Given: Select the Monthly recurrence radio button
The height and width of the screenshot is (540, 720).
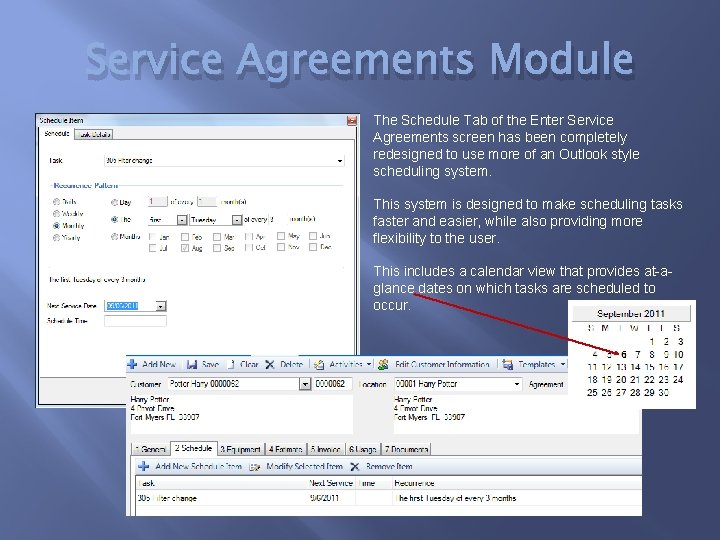Looking at the screenshot, I should [x=56, y=225].
